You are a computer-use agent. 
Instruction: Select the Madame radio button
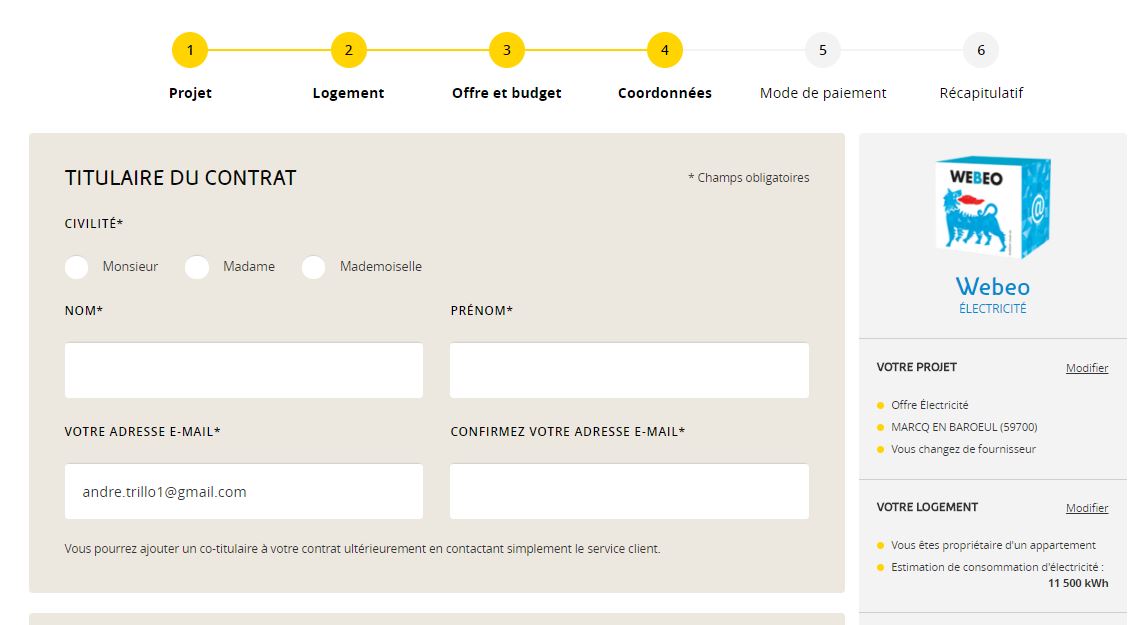pos(197,268)
